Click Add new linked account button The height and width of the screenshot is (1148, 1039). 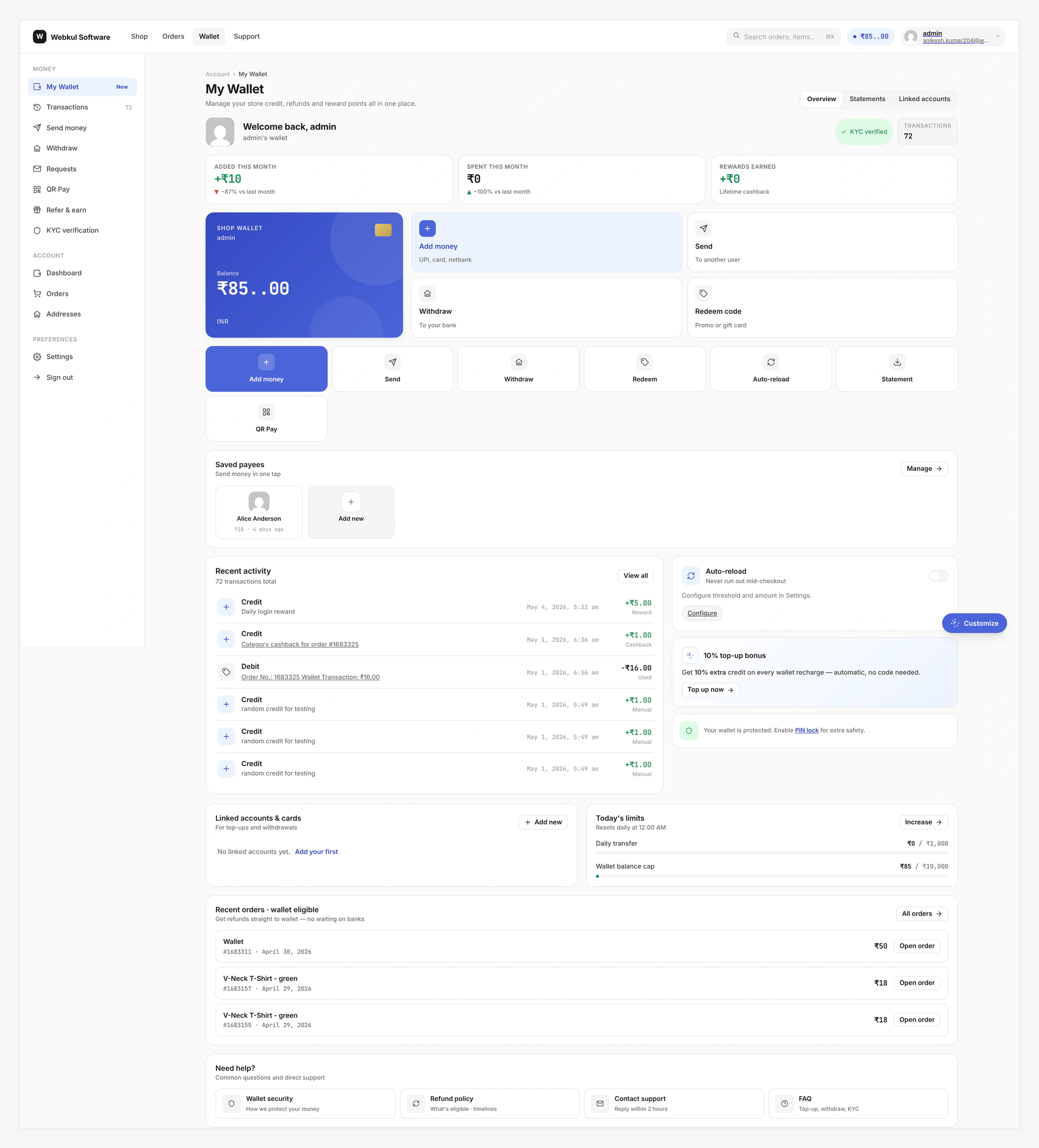point(543,822)
